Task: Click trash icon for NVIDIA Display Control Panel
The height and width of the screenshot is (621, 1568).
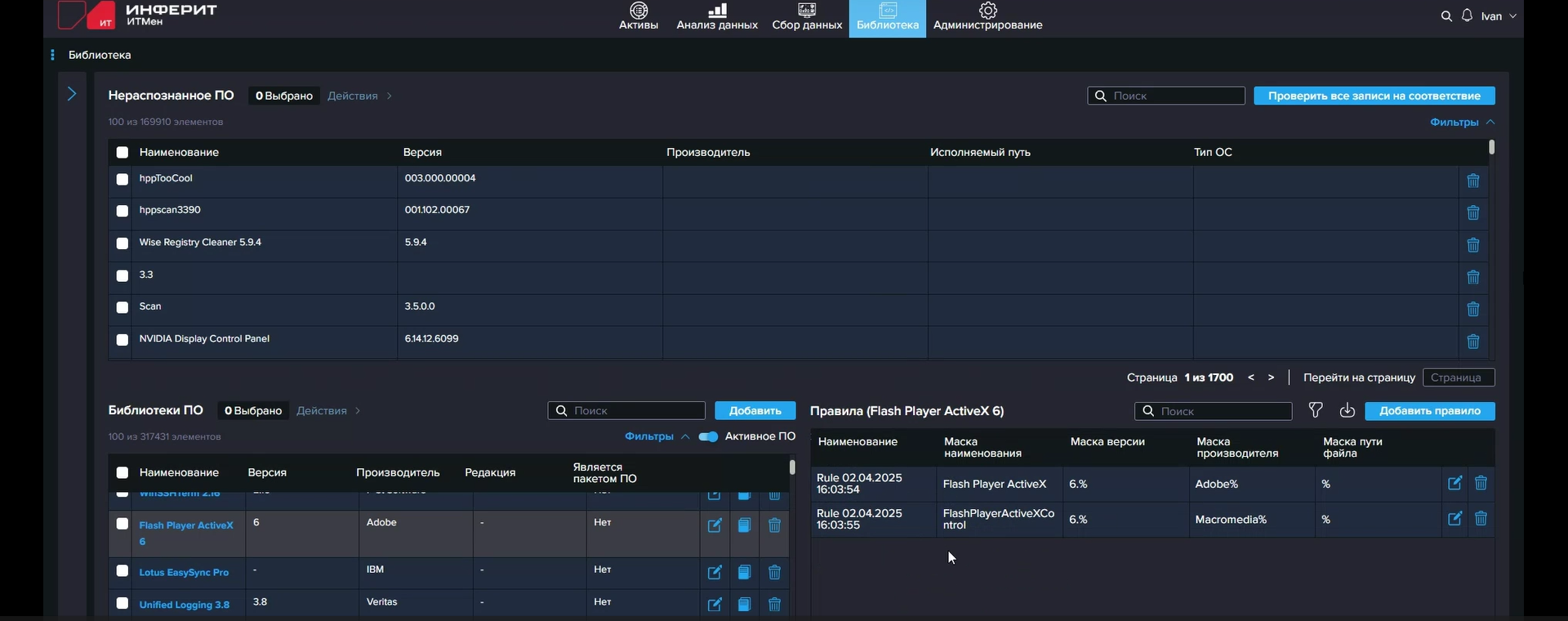Action: pyautogui.click(x=1472, y=342)
